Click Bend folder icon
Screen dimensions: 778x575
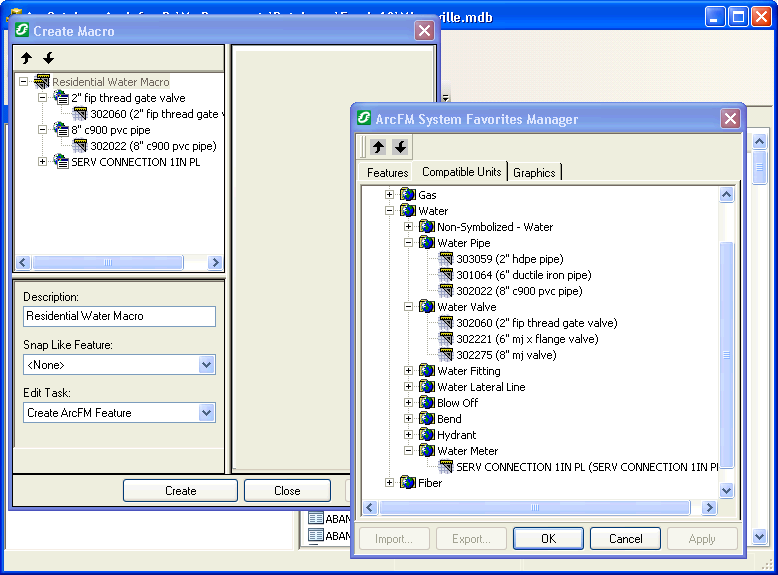[427, 419]
